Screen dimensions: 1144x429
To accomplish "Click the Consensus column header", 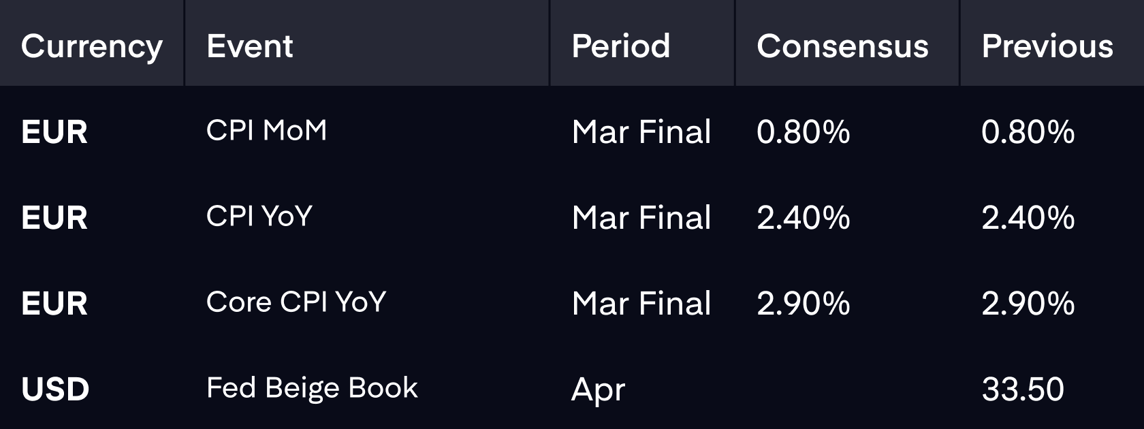I will pos(843,46).
